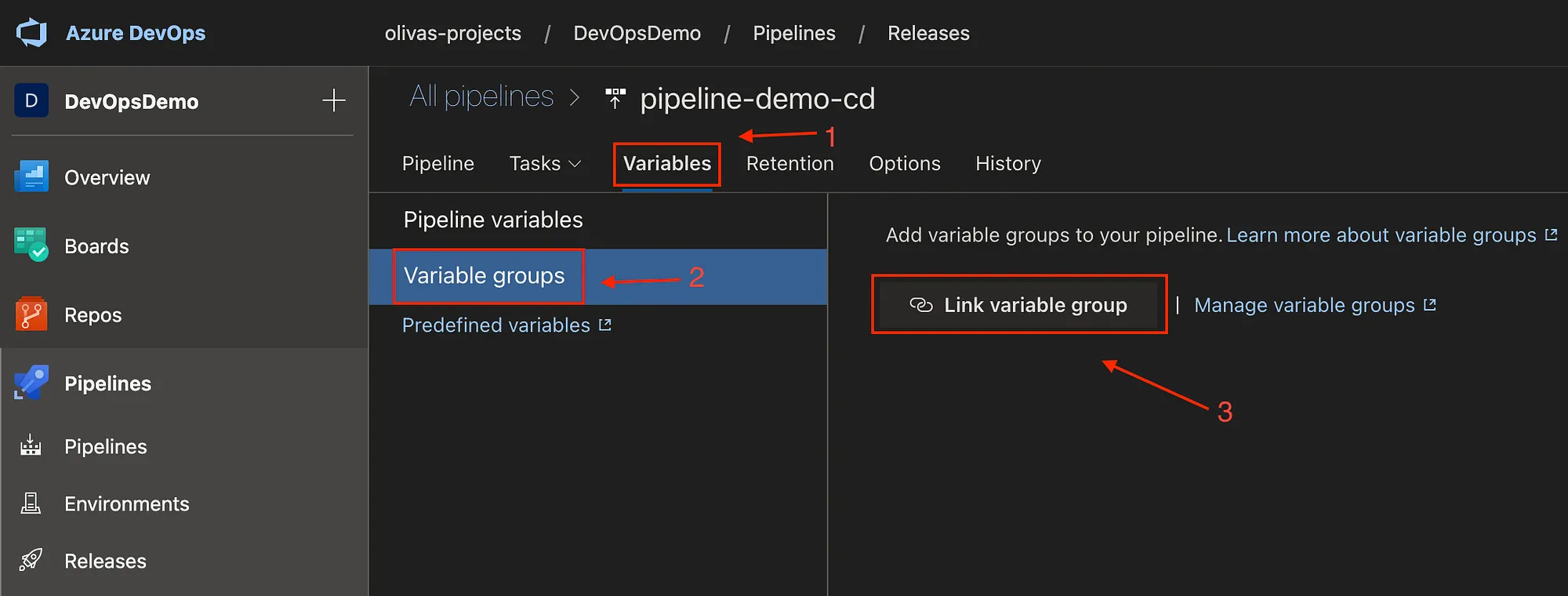
Task: Click the Releases rocket icon
Action: click(31, 560)
